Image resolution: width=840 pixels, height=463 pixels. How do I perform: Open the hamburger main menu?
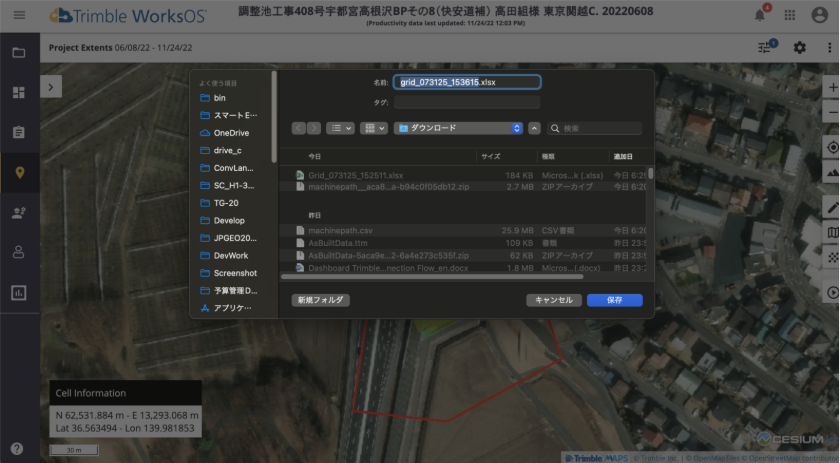pyautogui.click(x=19, y=15)
